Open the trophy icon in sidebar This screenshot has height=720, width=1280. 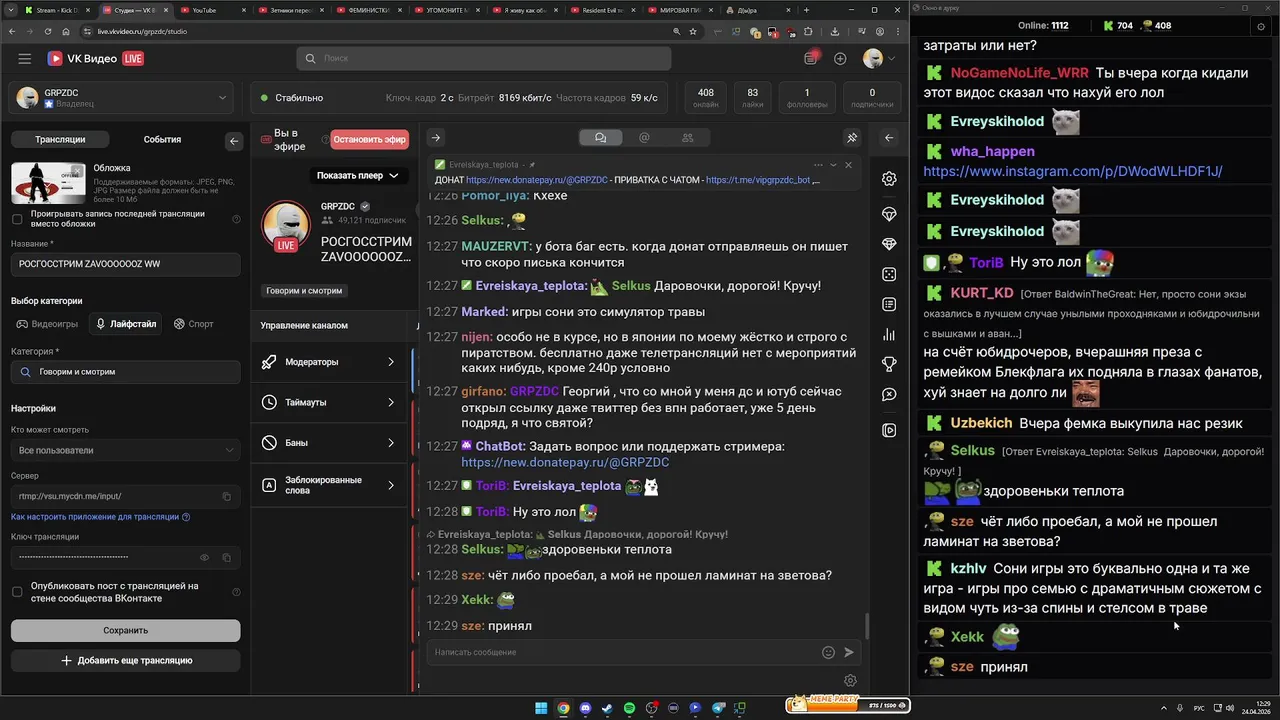889,364
